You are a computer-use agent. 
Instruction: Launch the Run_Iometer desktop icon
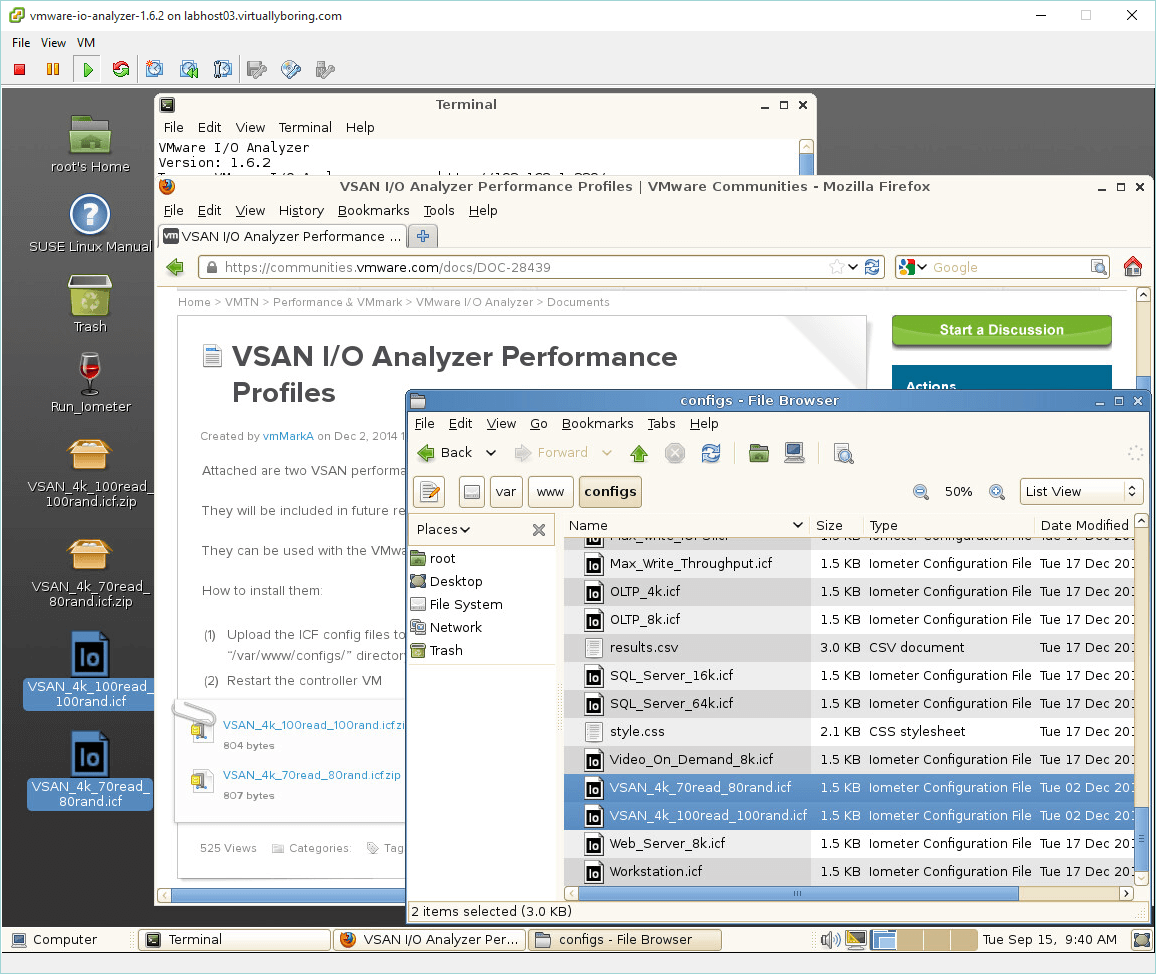tap(90, 383)
